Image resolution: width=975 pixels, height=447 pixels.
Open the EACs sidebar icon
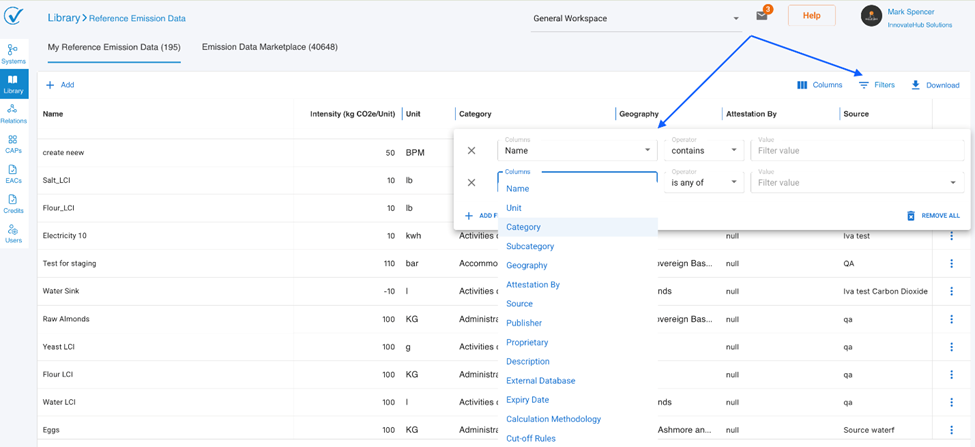coord(13,174)
